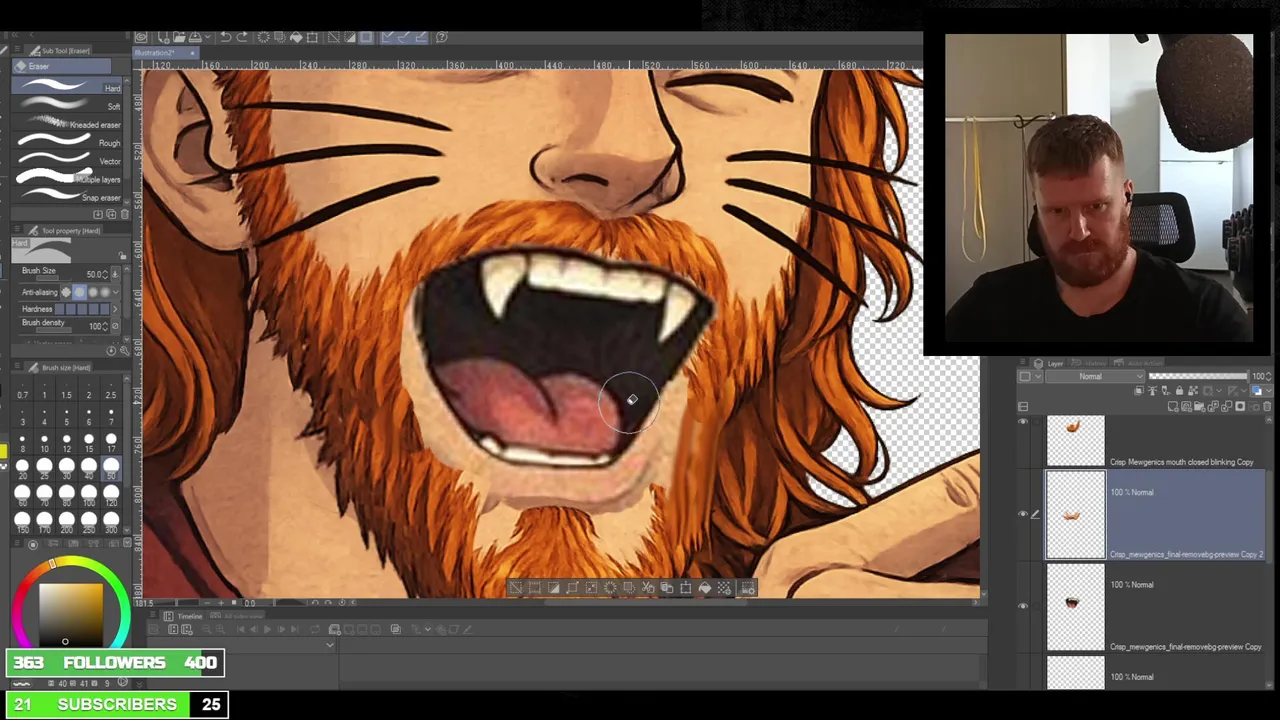1280x720 pixels.
Task: Open the Layer panel menu icon
Action: [1023, 362]
